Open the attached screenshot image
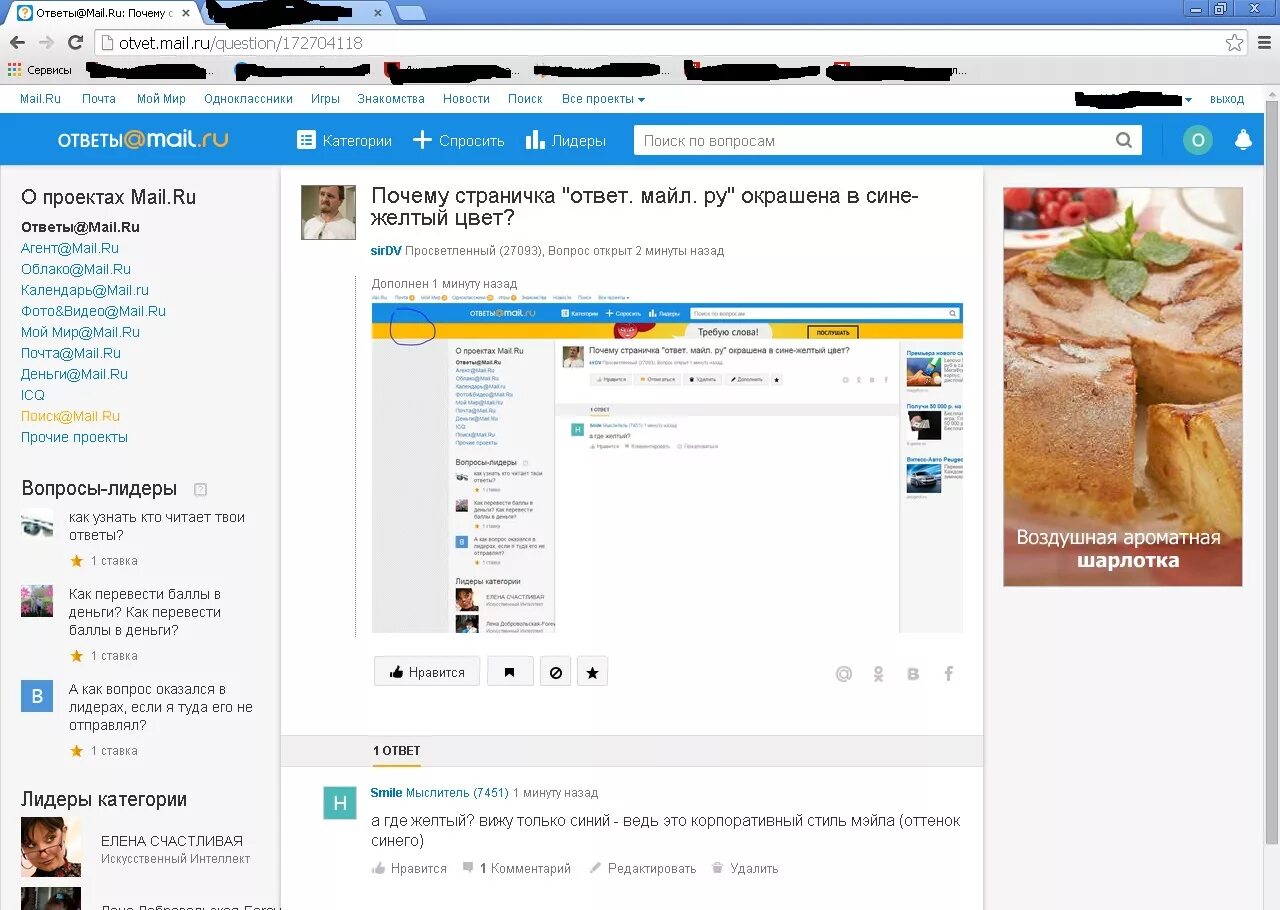 (667, 463)
